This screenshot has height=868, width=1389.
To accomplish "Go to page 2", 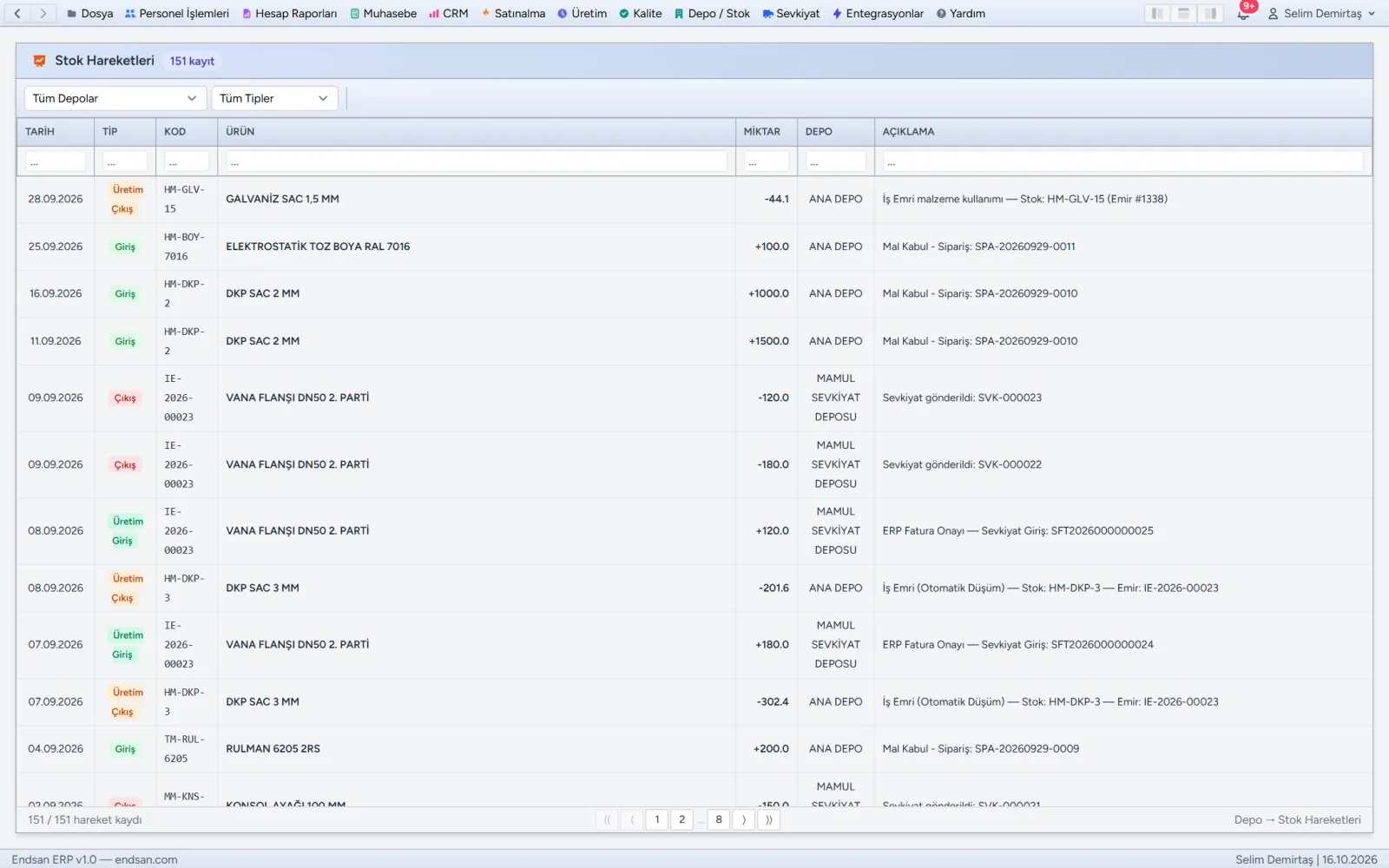I will 681,819.
